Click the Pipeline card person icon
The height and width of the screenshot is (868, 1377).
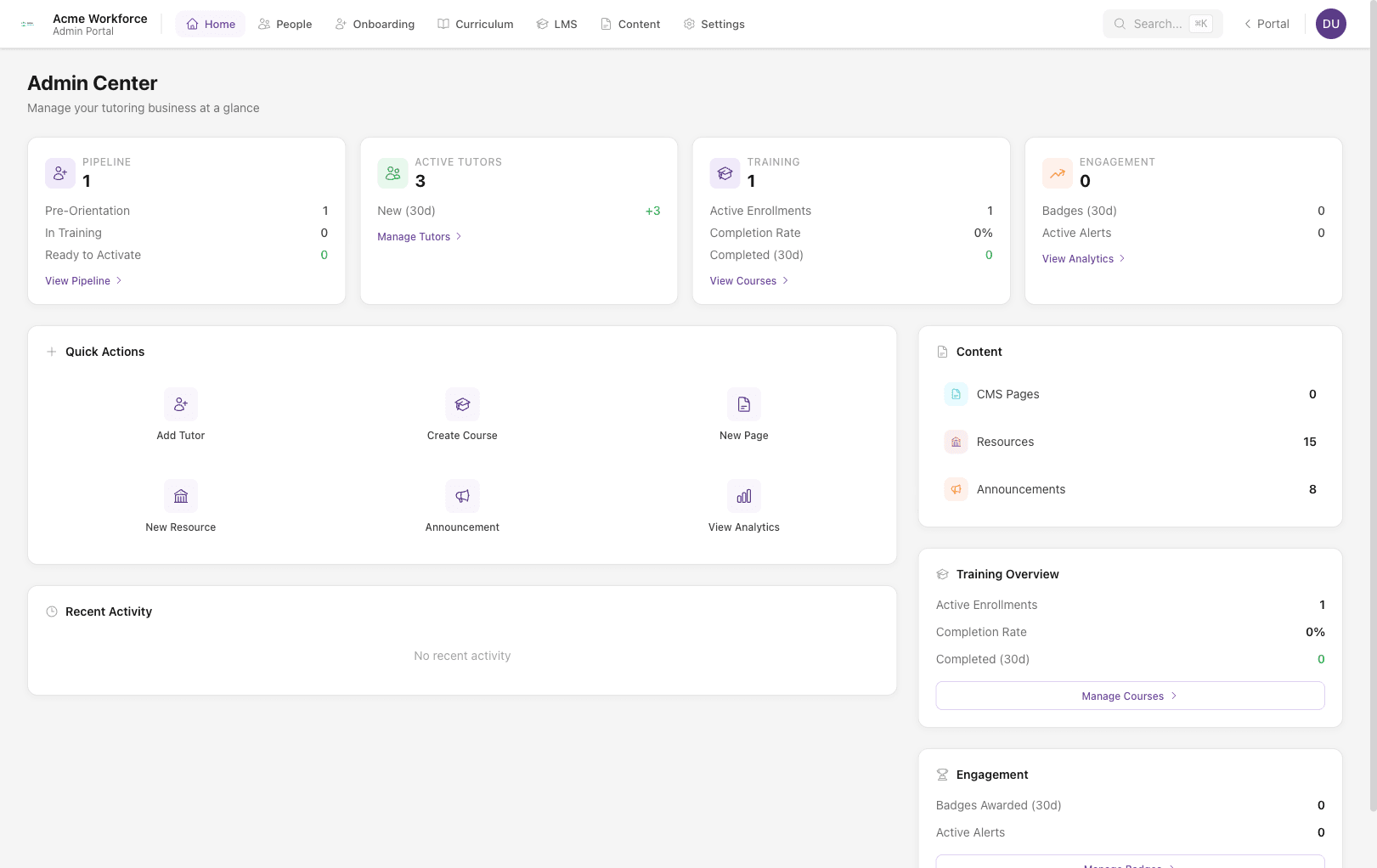pyautogui.click(x=59, y=172)
